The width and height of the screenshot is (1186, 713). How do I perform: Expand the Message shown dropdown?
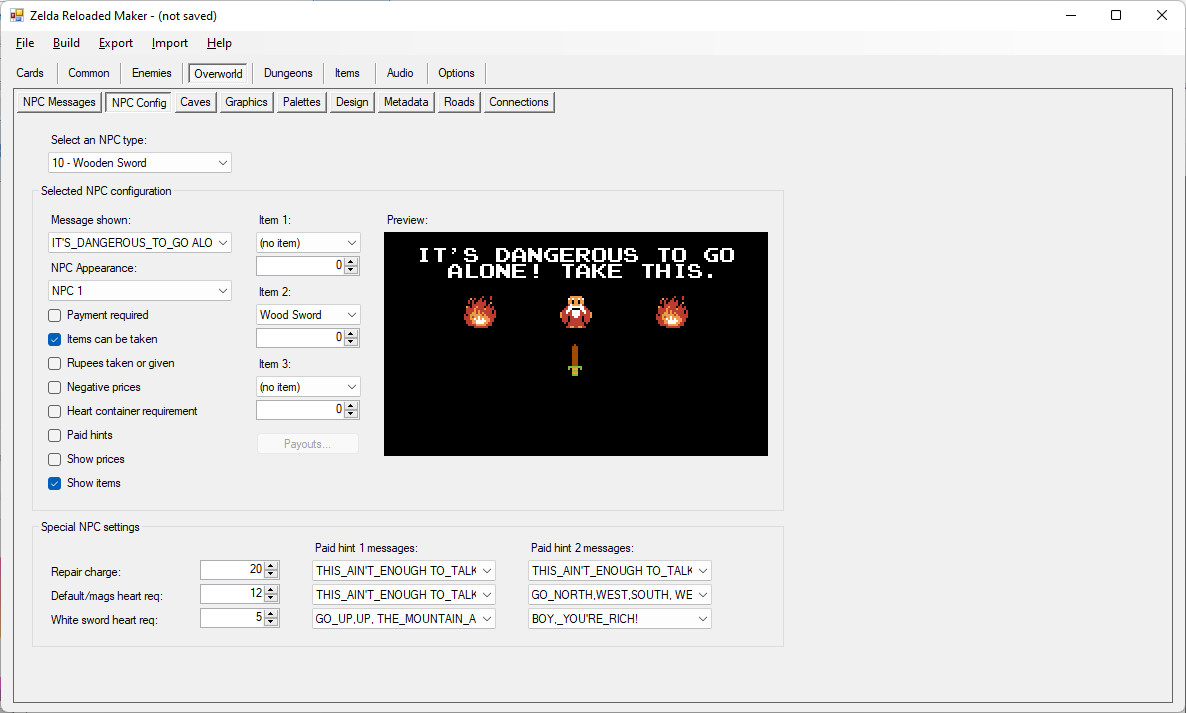140,243
